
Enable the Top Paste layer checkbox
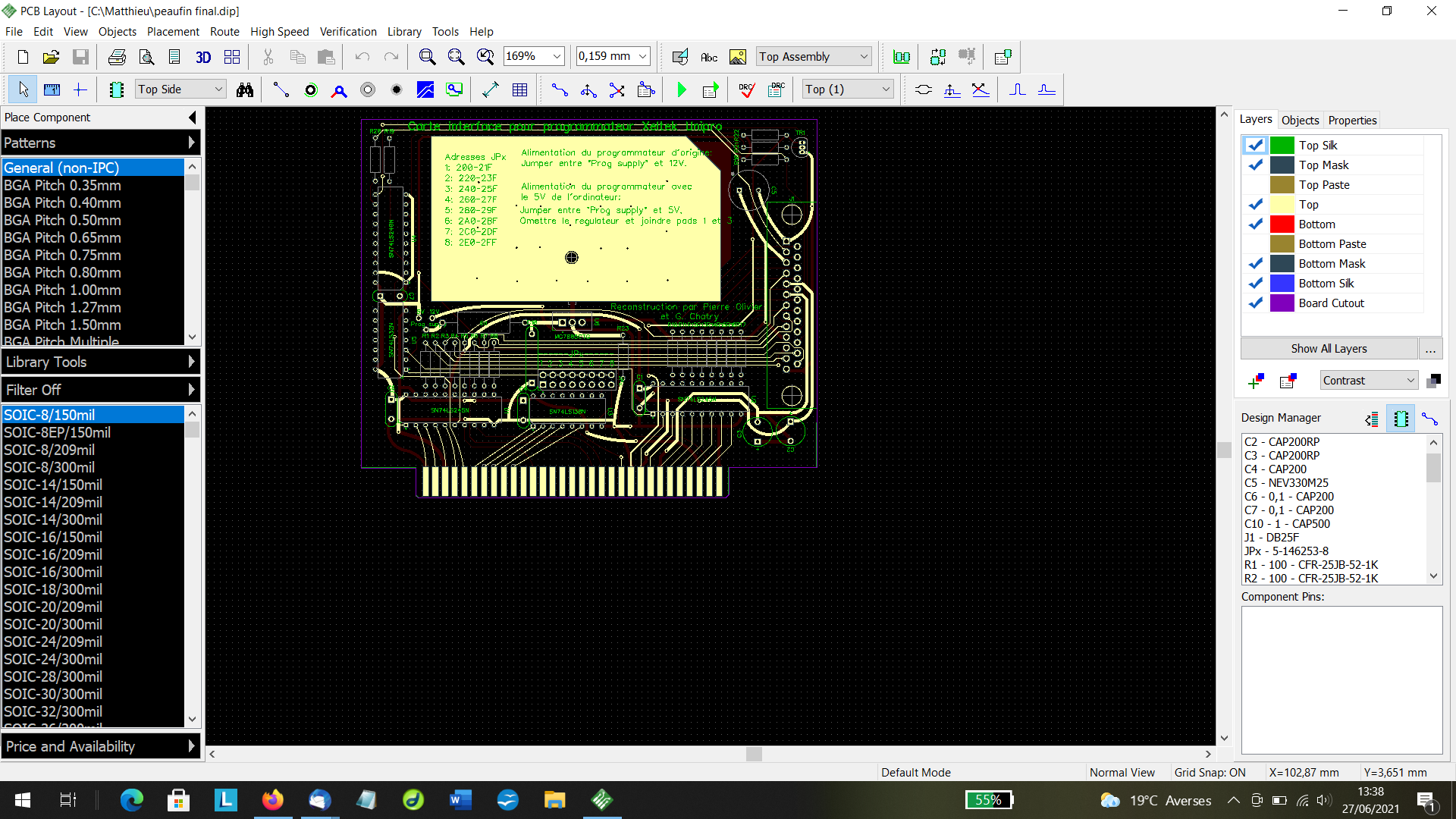1255,184
